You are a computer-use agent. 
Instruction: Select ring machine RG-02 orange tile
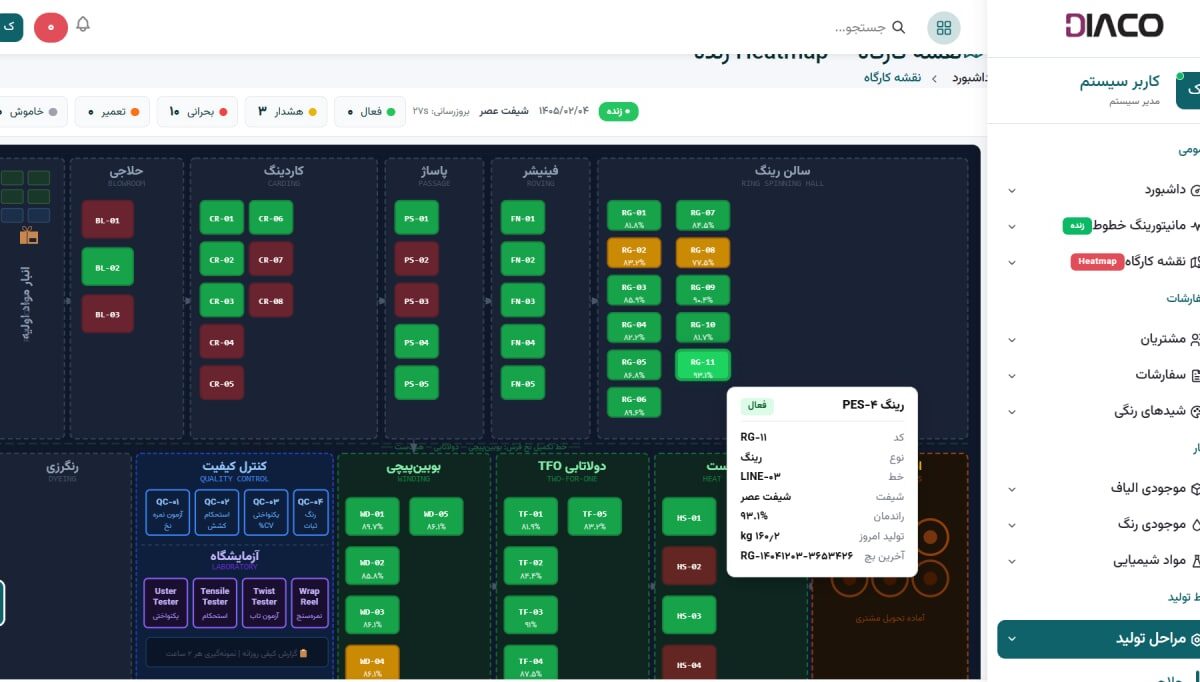[x=634, y=254]
